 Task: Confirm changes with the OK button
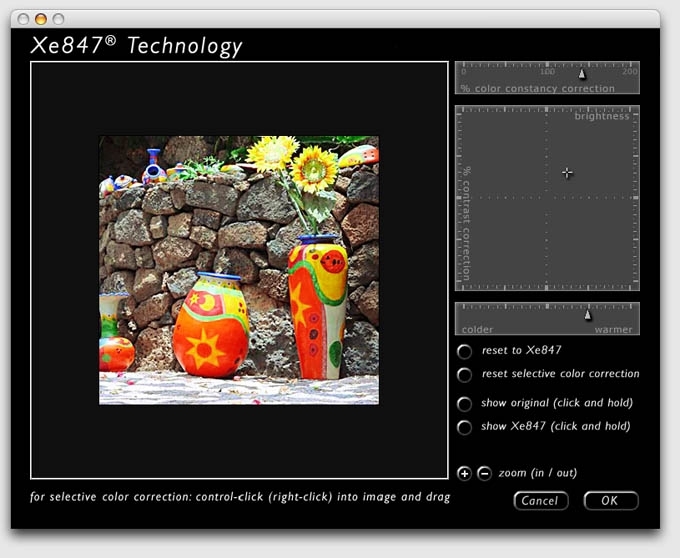point(611,501)
